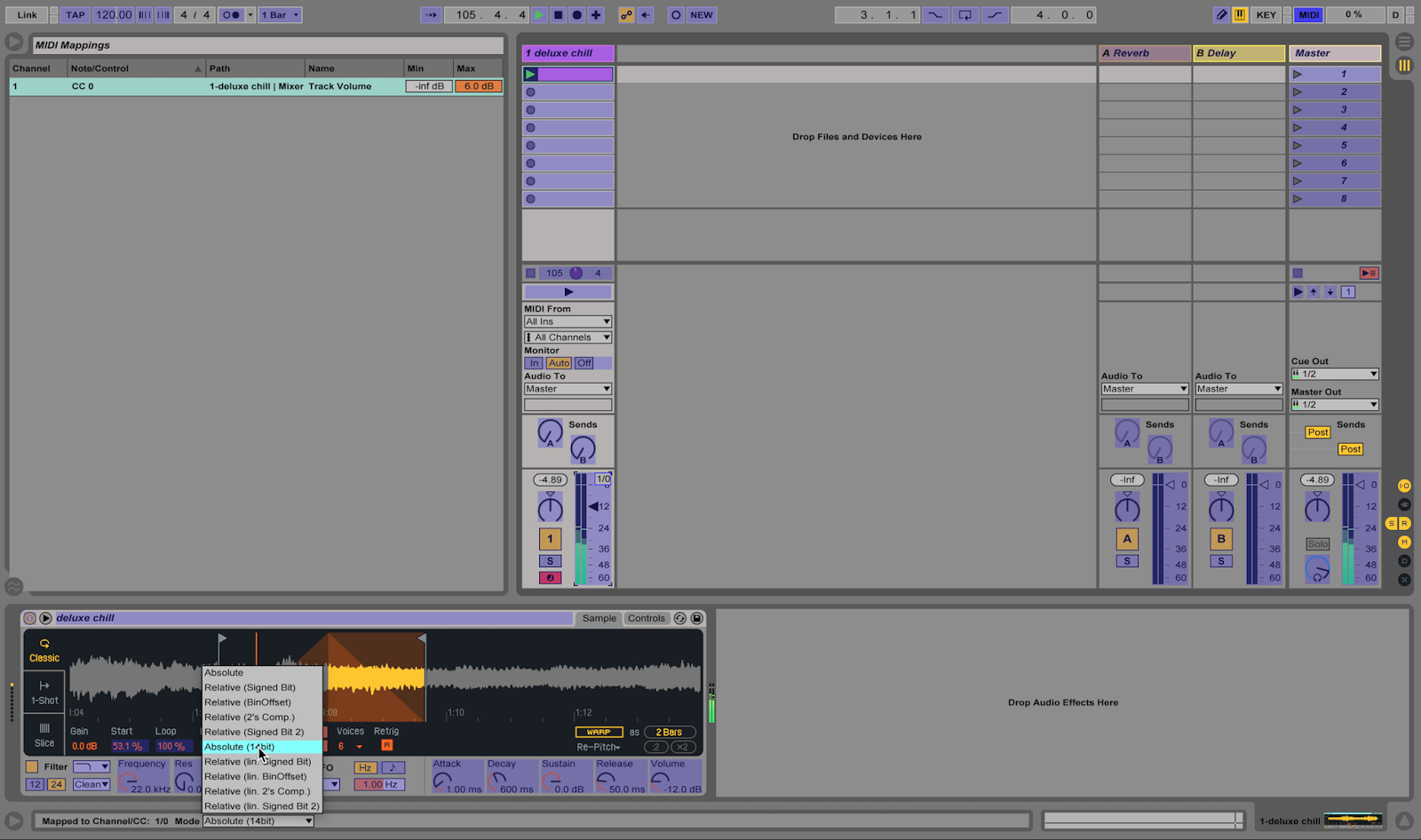Open the Audio To Master dropdown
Image resolution: width=1421 pixels, height=840 pixels.
[568, 388]
